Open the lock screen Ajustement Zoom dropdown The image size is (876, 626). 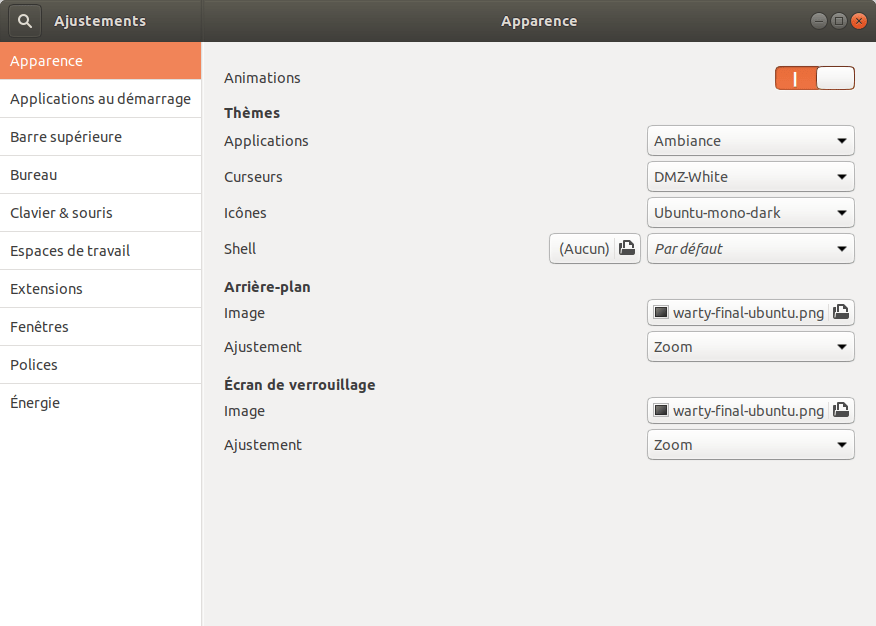coord(750,445)
